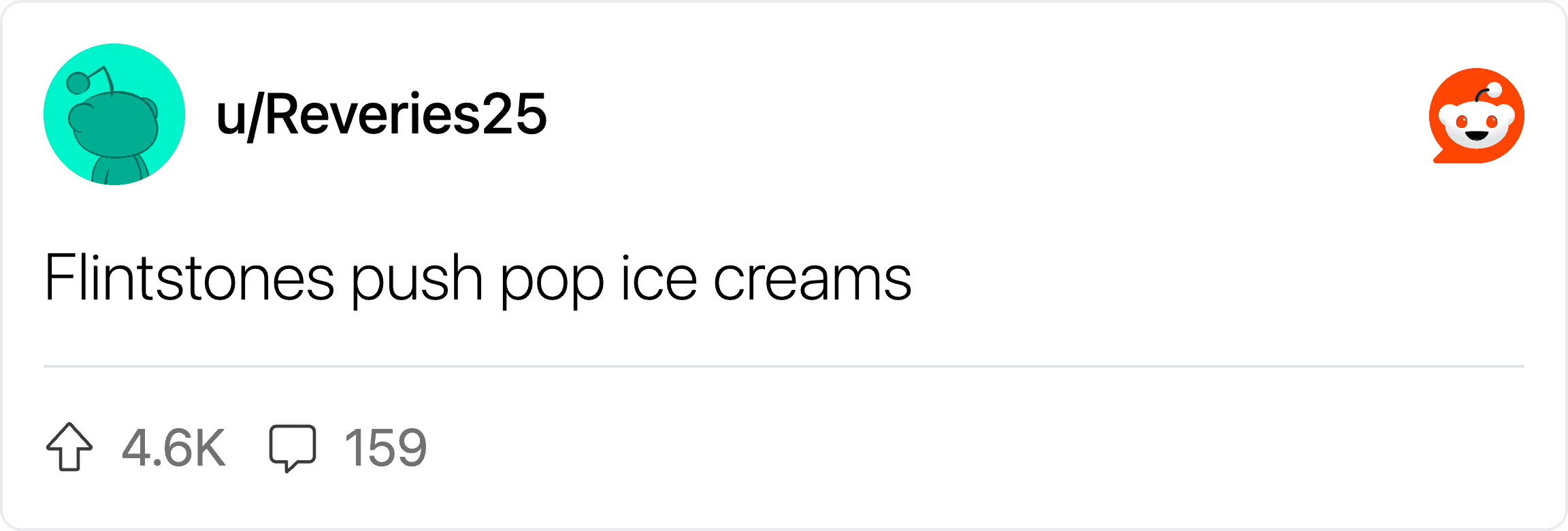Click the blank area between the username and Reddit logo

987,114
